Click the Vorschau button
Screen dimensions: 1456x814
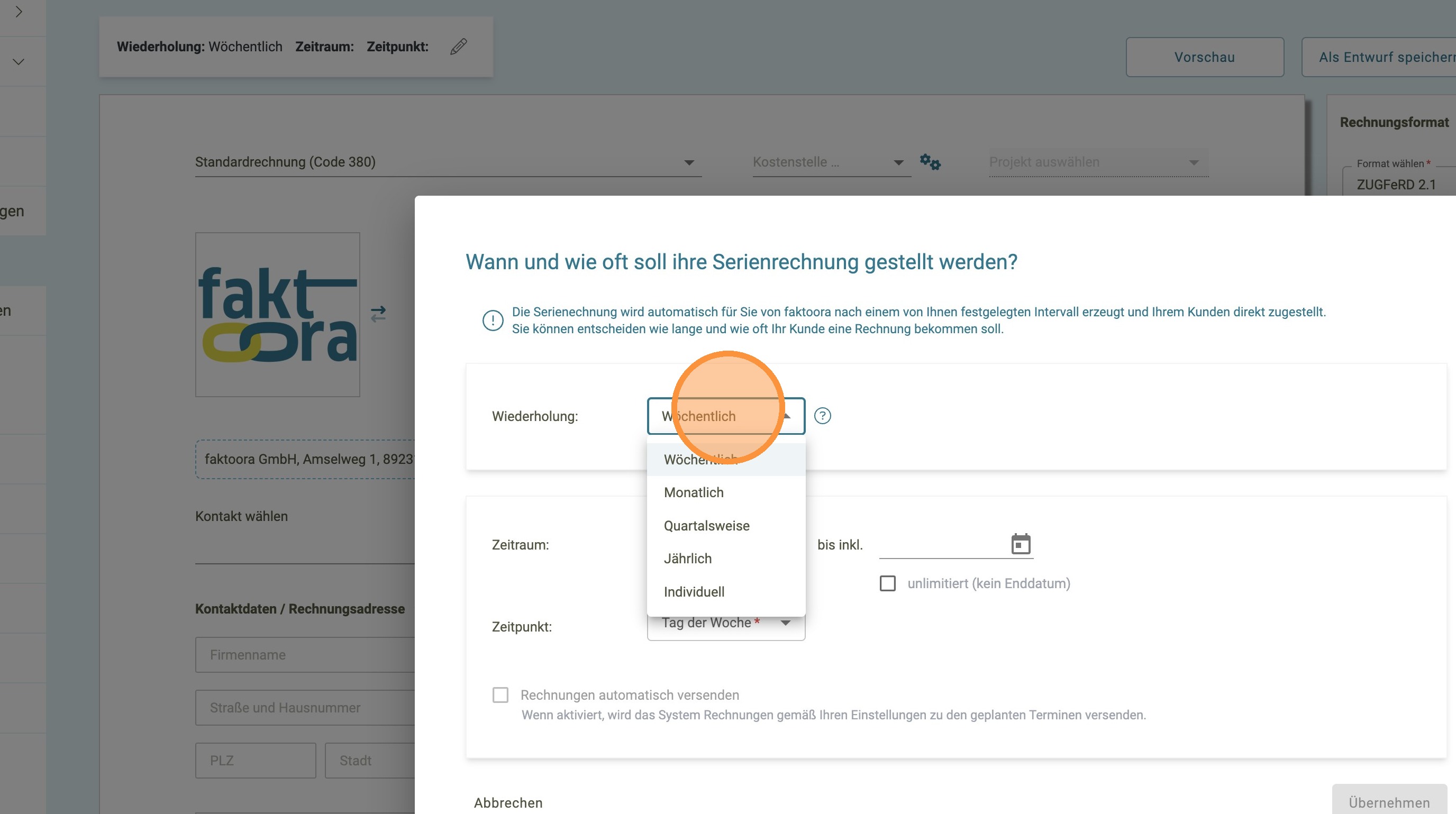coord(1204,57)
